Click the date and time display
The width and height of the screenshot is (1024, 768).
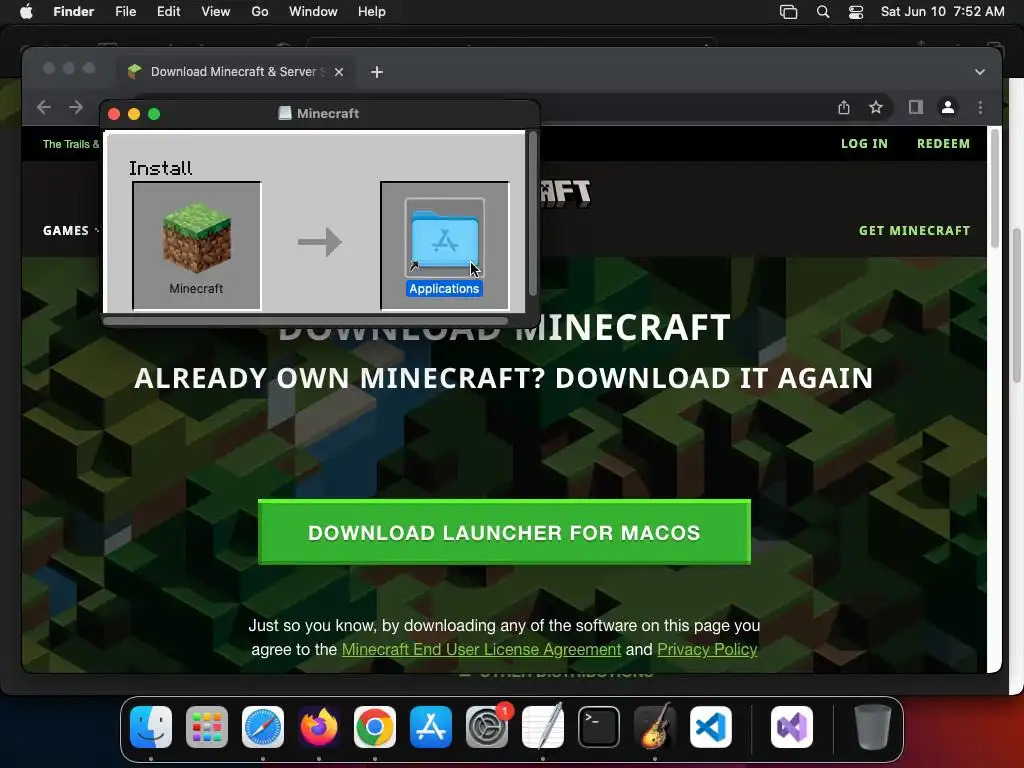click(942, 12)
